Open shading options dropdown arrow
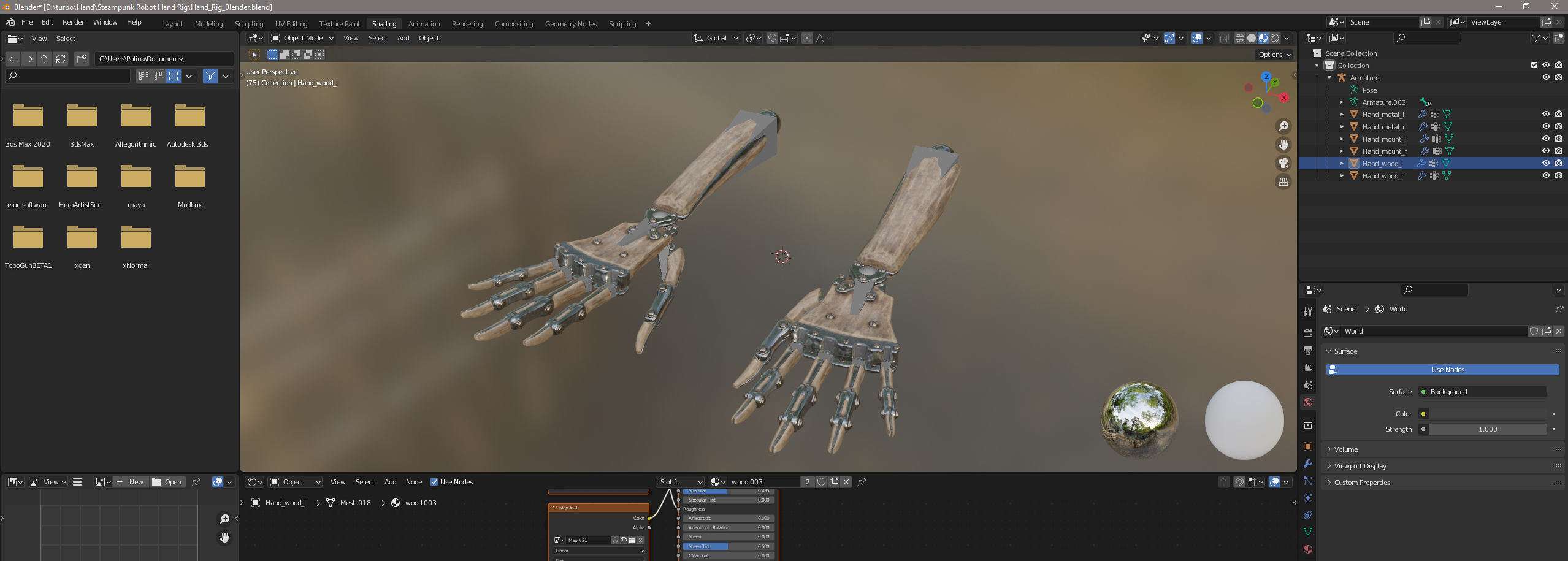This screenshot has height=561, width=1568. tap(1287, 38)
